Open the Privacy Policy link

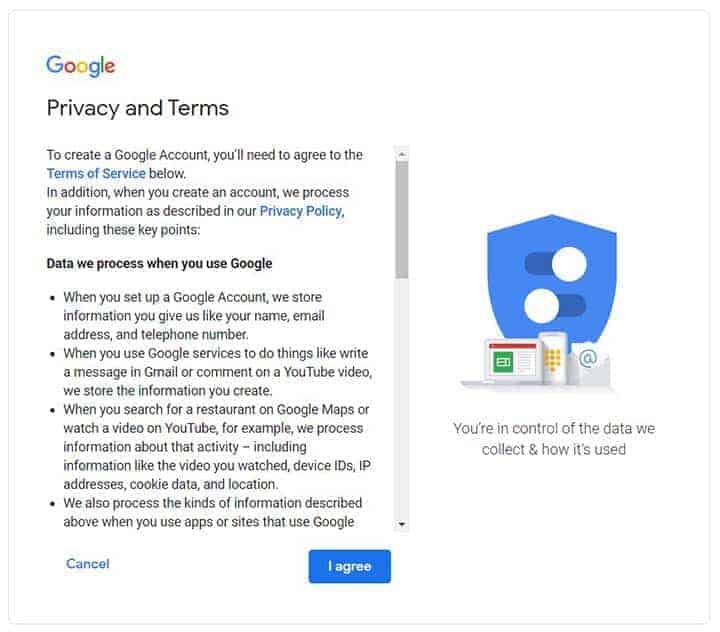301,211
